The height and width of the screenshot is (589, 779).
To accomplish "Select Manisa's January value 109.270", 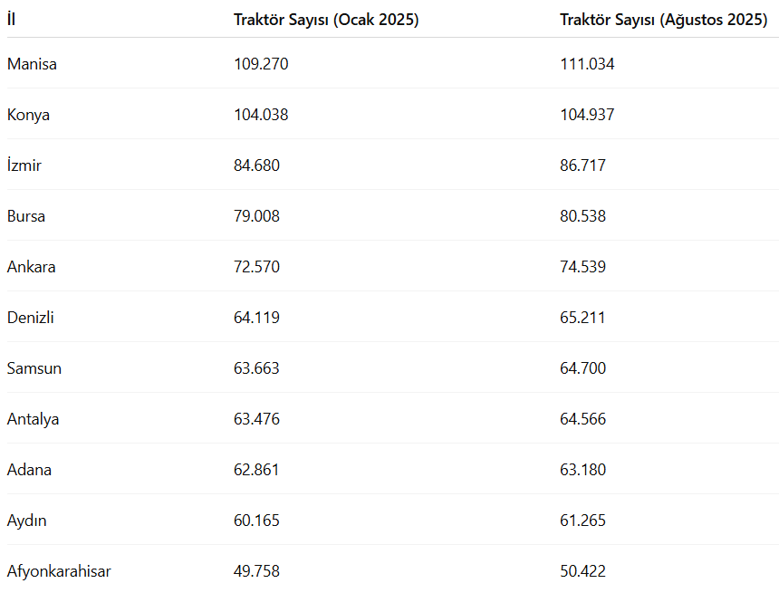I will pos(261,64).
